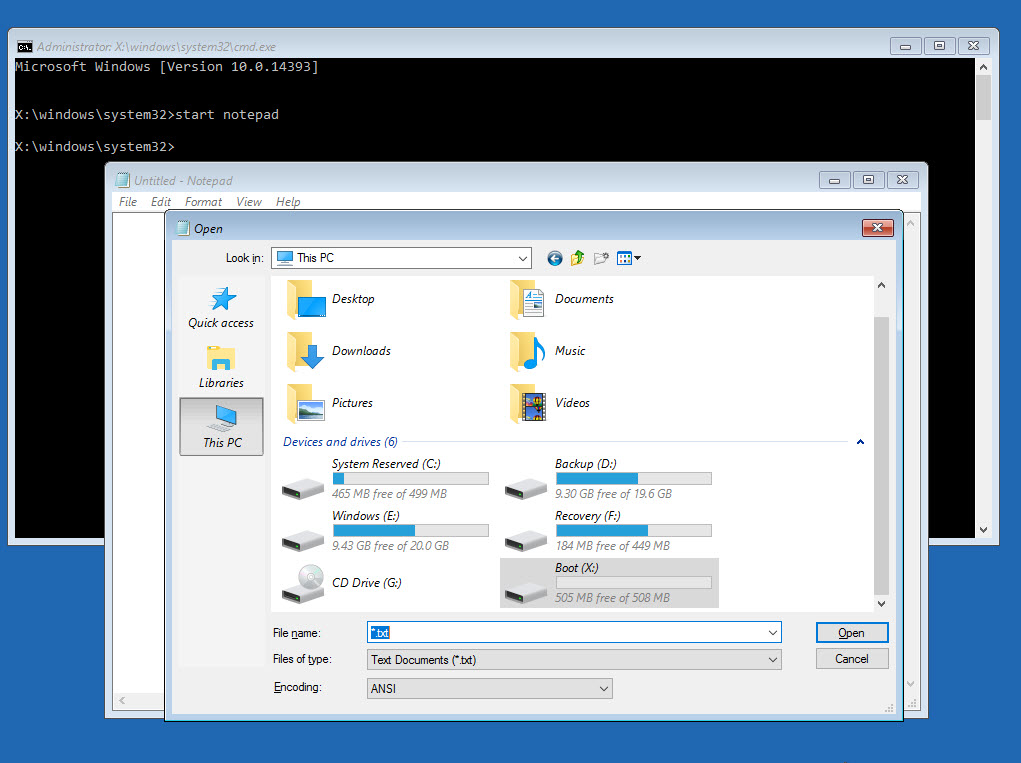
Task: Open the View Menu icon dropdown
Action: click(628, 258)
